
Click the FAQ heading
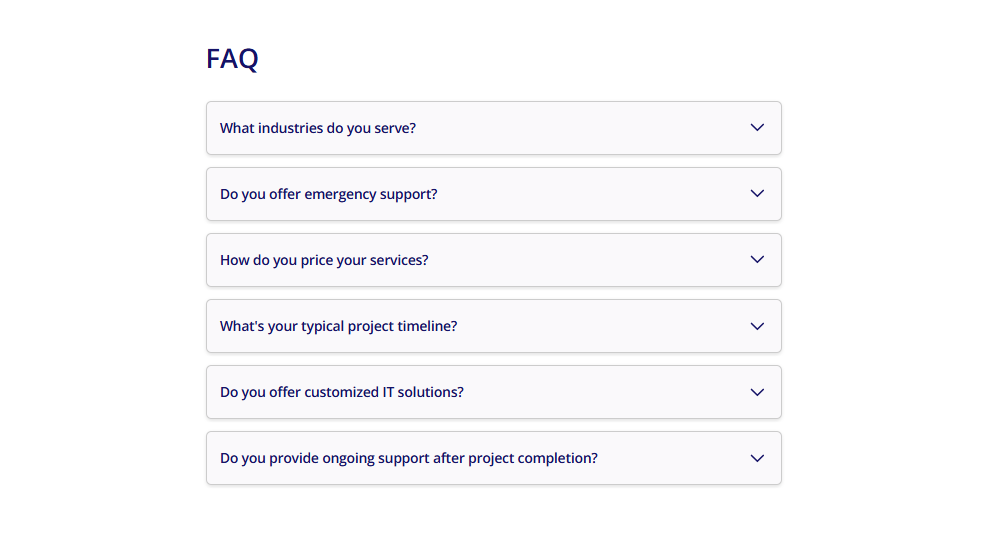pyautogui.click(x=232, y=59)
